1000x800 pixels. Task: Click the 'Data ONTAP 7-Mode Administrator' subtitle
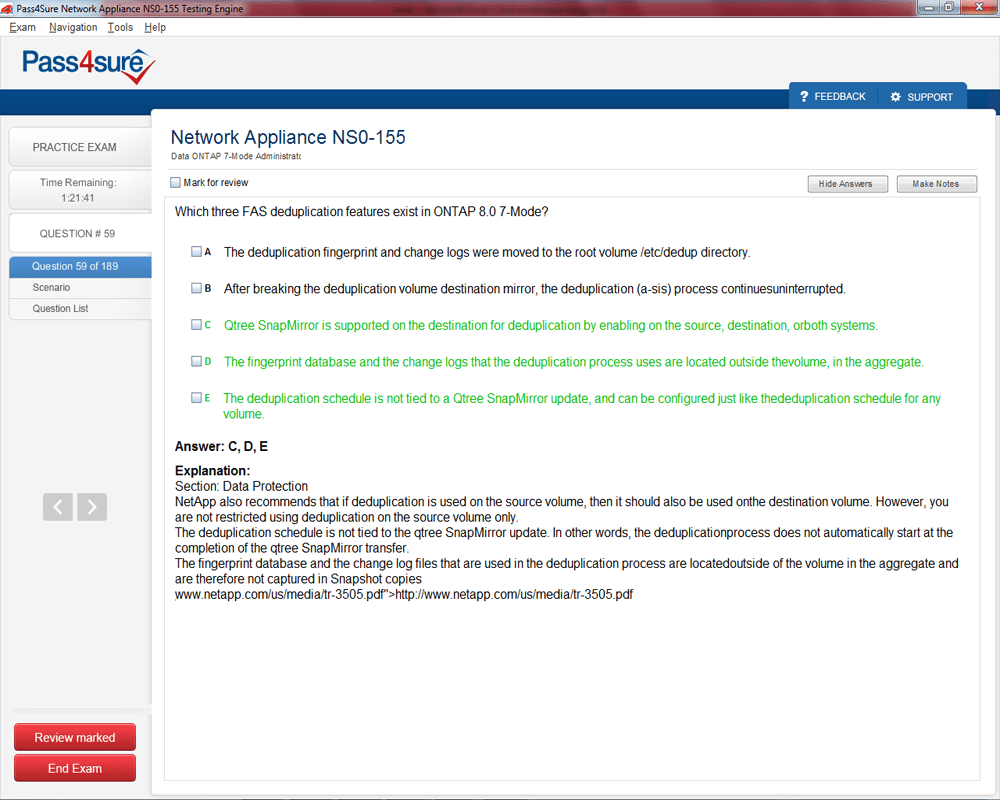coord(236,156)
